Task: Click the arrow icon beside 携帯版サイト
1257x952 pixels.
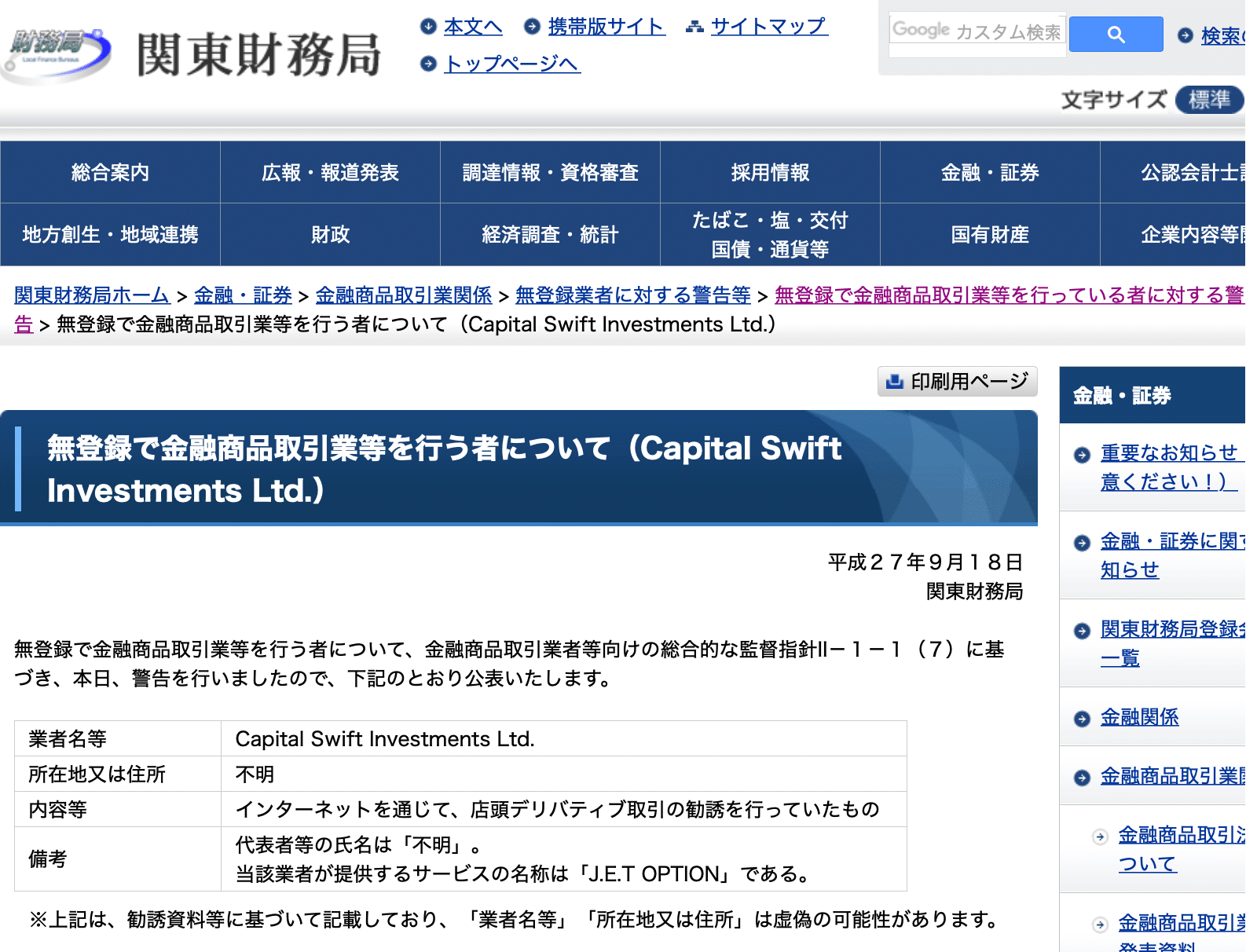Action: pyautogui.click(x=532, y=27)
